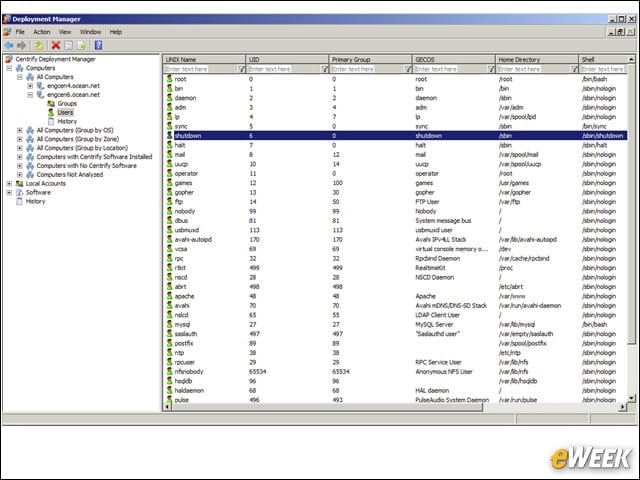Expand All Computers (Group by Location)

[x=20, y=148]
